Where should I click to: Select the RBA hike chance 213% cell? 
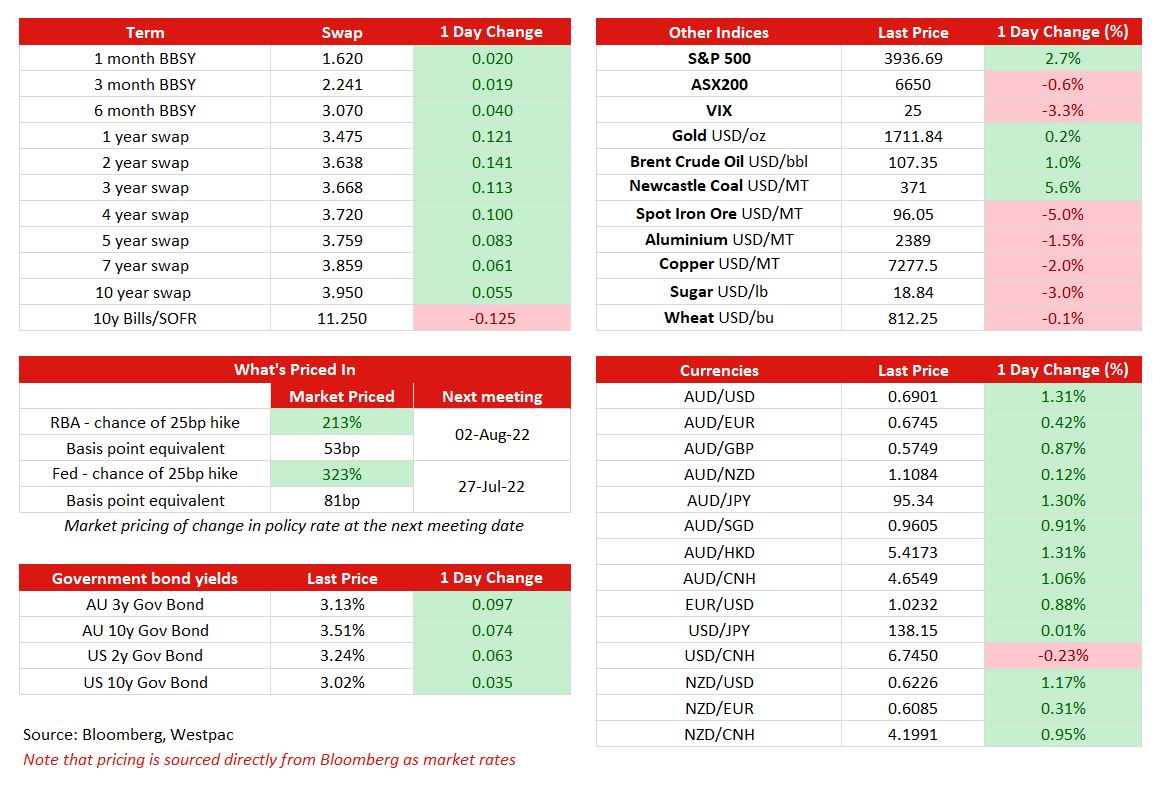click(x=342, y=422)
